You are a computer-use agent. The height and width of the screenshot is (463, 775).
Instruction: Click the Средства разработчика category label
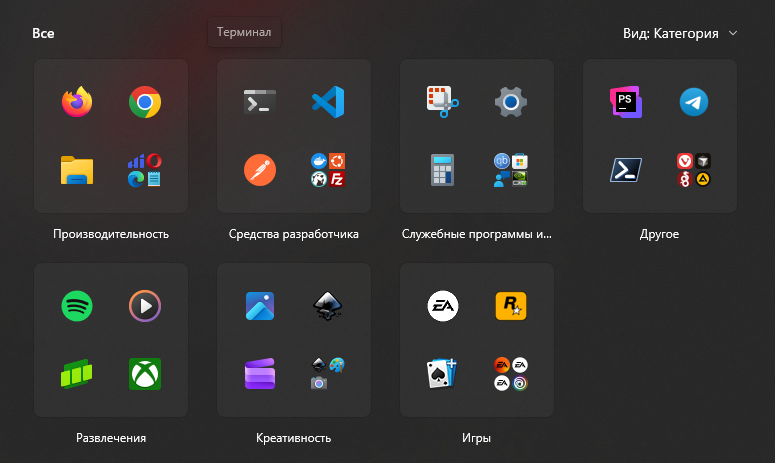pos(294,234)
